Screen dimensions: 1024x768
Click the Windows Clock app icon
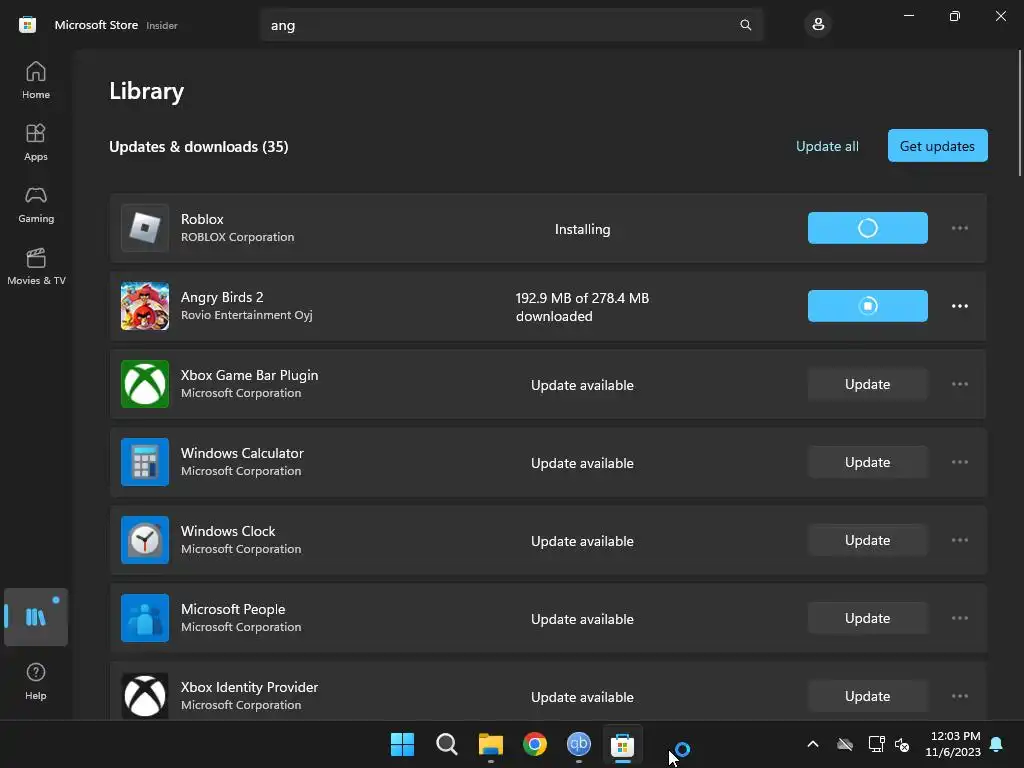[x=145, y=540]
